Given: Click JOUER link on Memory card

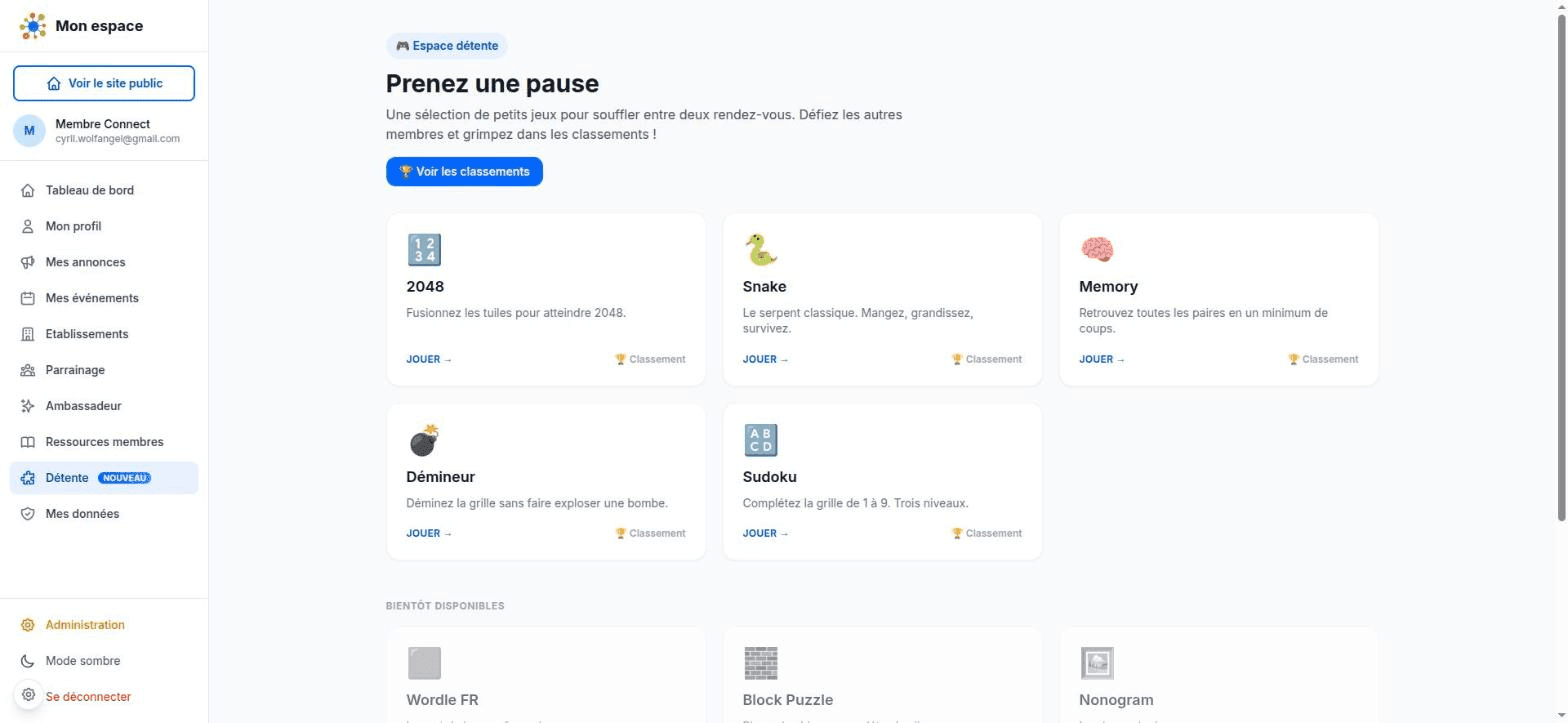Looking at the screenshot, I should point(1102,359).
